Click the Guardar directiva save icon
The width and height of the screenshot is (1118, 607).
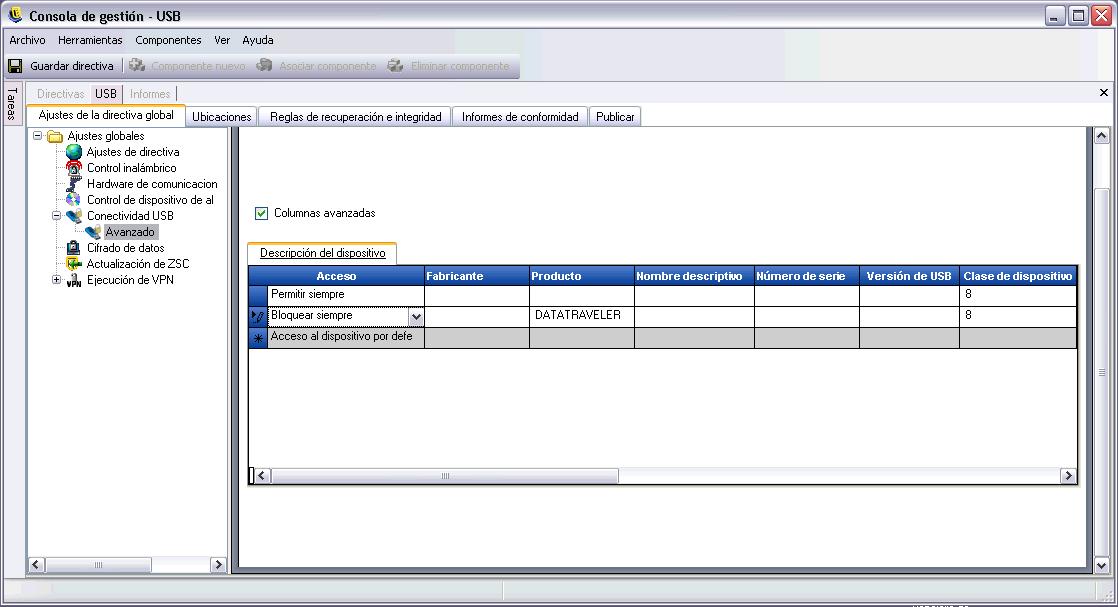coord(15,66)
